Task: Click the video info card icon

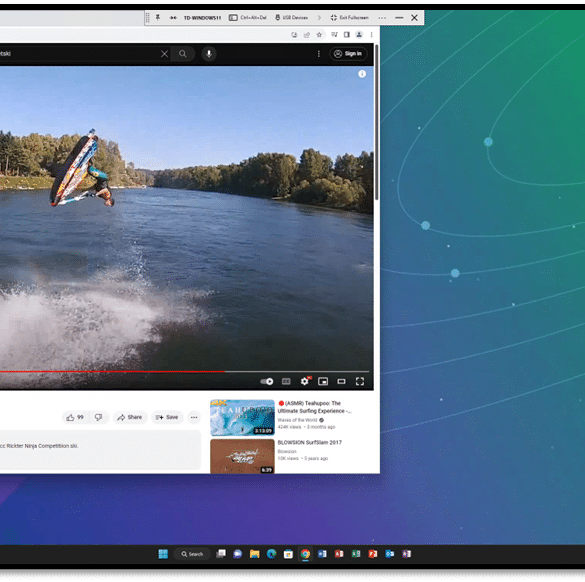Action: tap(362, 74)
